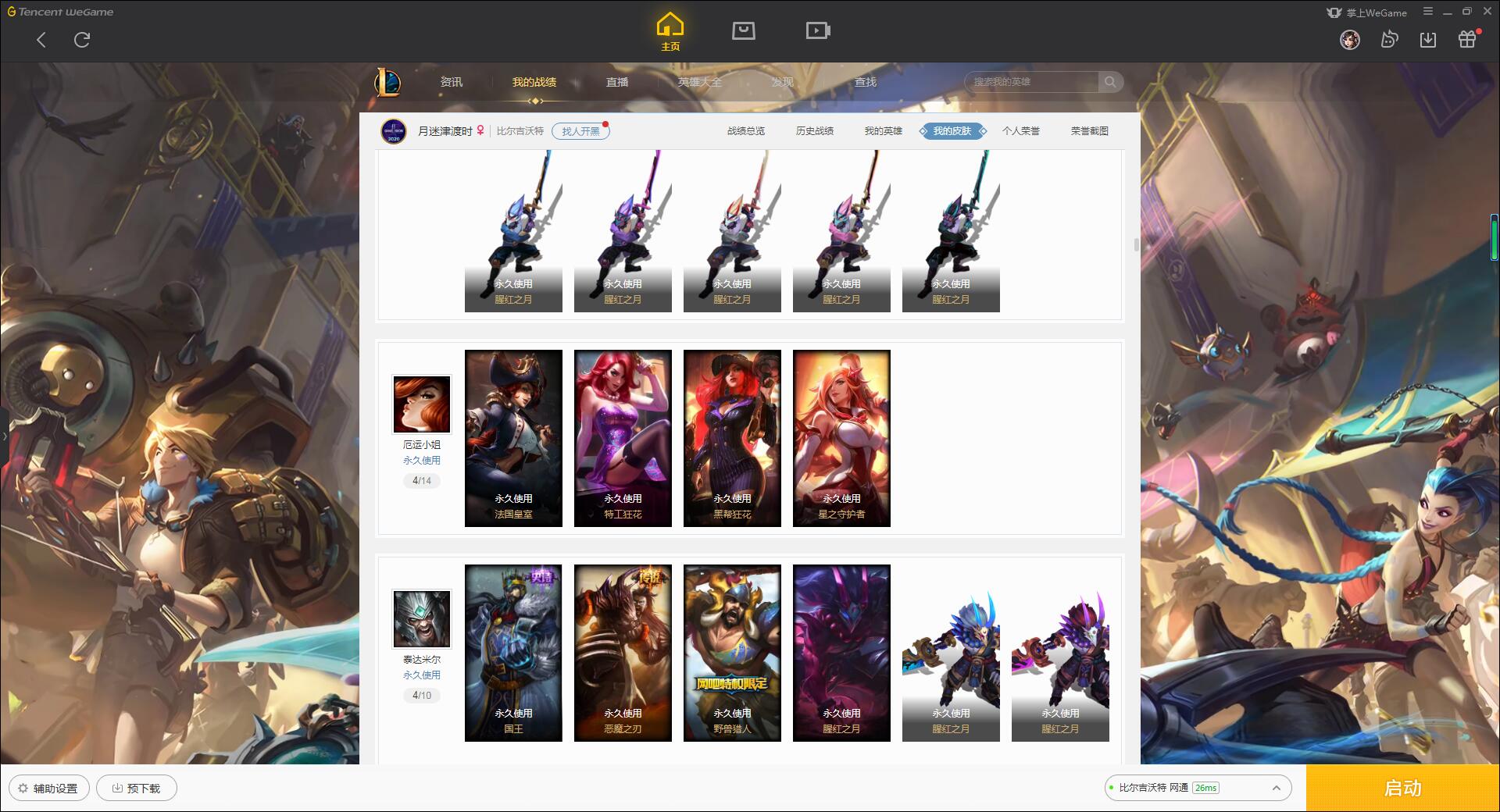1500x812 pixels.
Task: Open 掌上WeGame mobile link
Action: [1366, 12]
